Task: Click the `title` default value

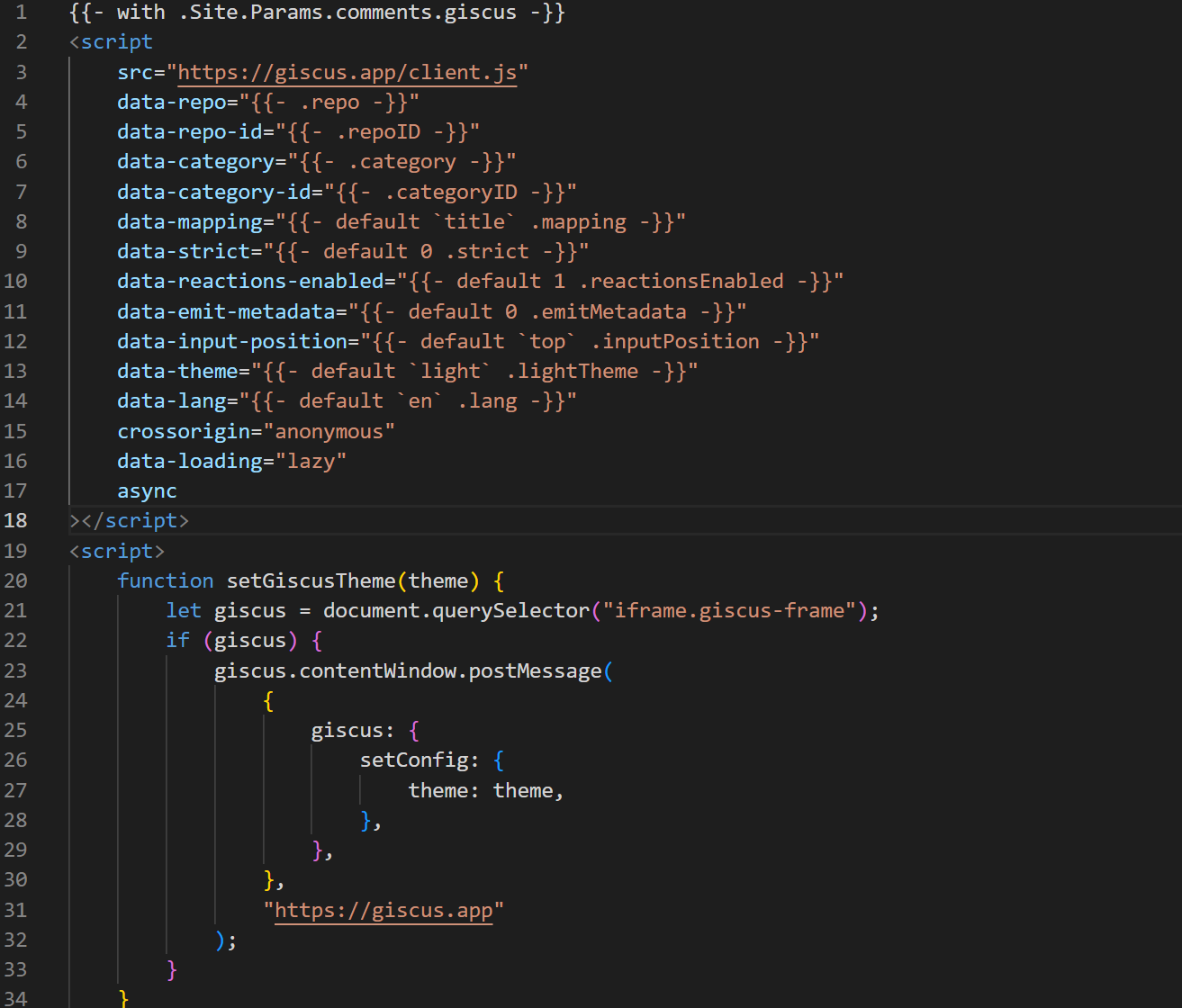Action: (x=474, y=221)
